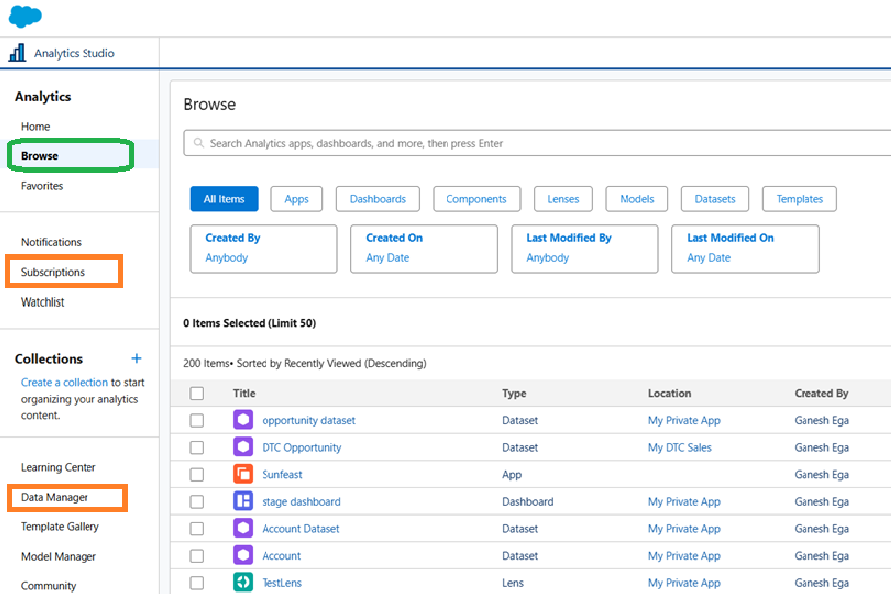Open Subscriptions in the sidebar
The height and width of the screenshot is (594, 891).
[x=53, y=272]
